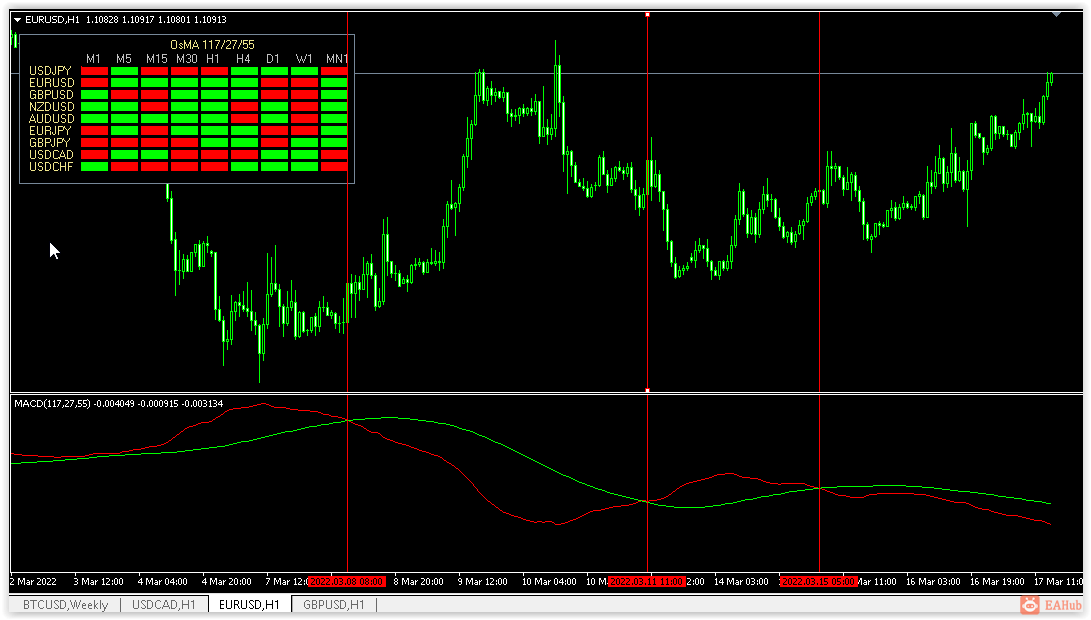Click the M1 column header
This screenshot has width=1091, height=620.
click(x=93, y=58)
